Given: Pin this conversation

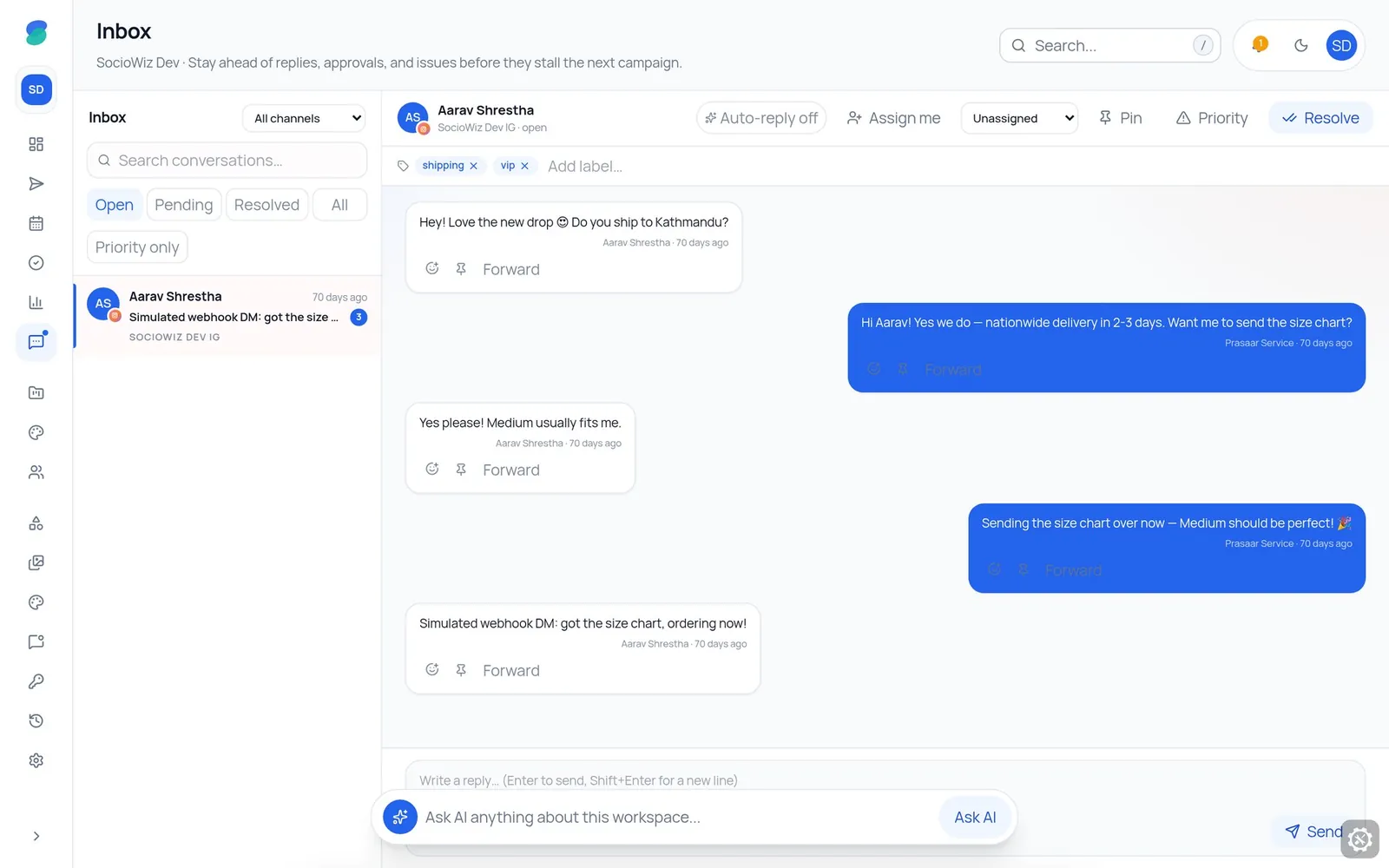Looking at the screenshot, I should (1120, 118).
